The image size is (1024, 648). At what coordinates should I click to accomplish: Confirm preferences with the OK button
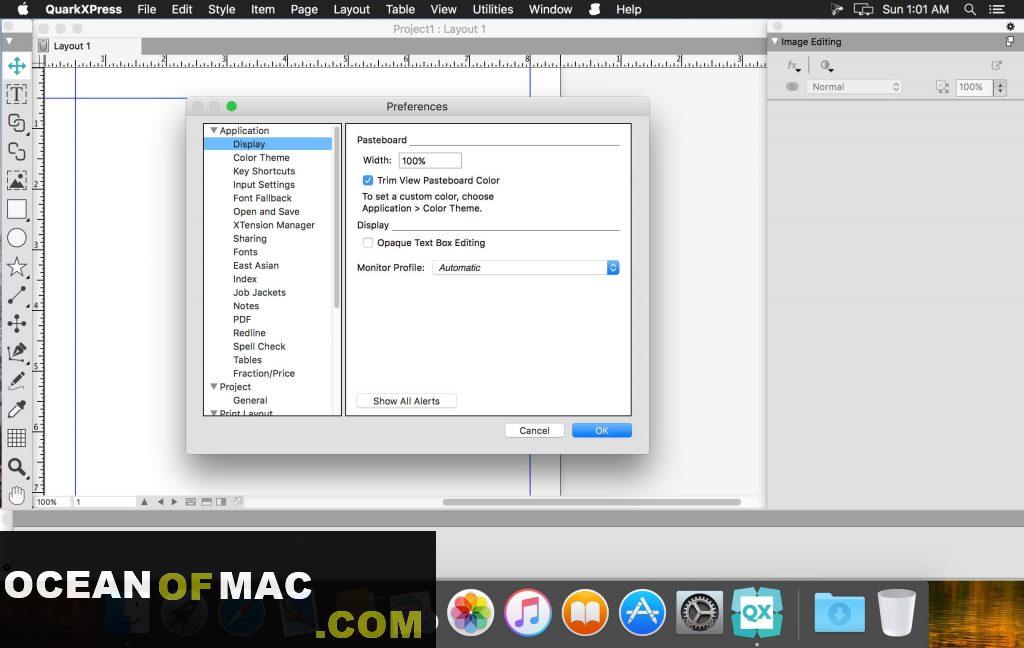(x=601, y=430)
